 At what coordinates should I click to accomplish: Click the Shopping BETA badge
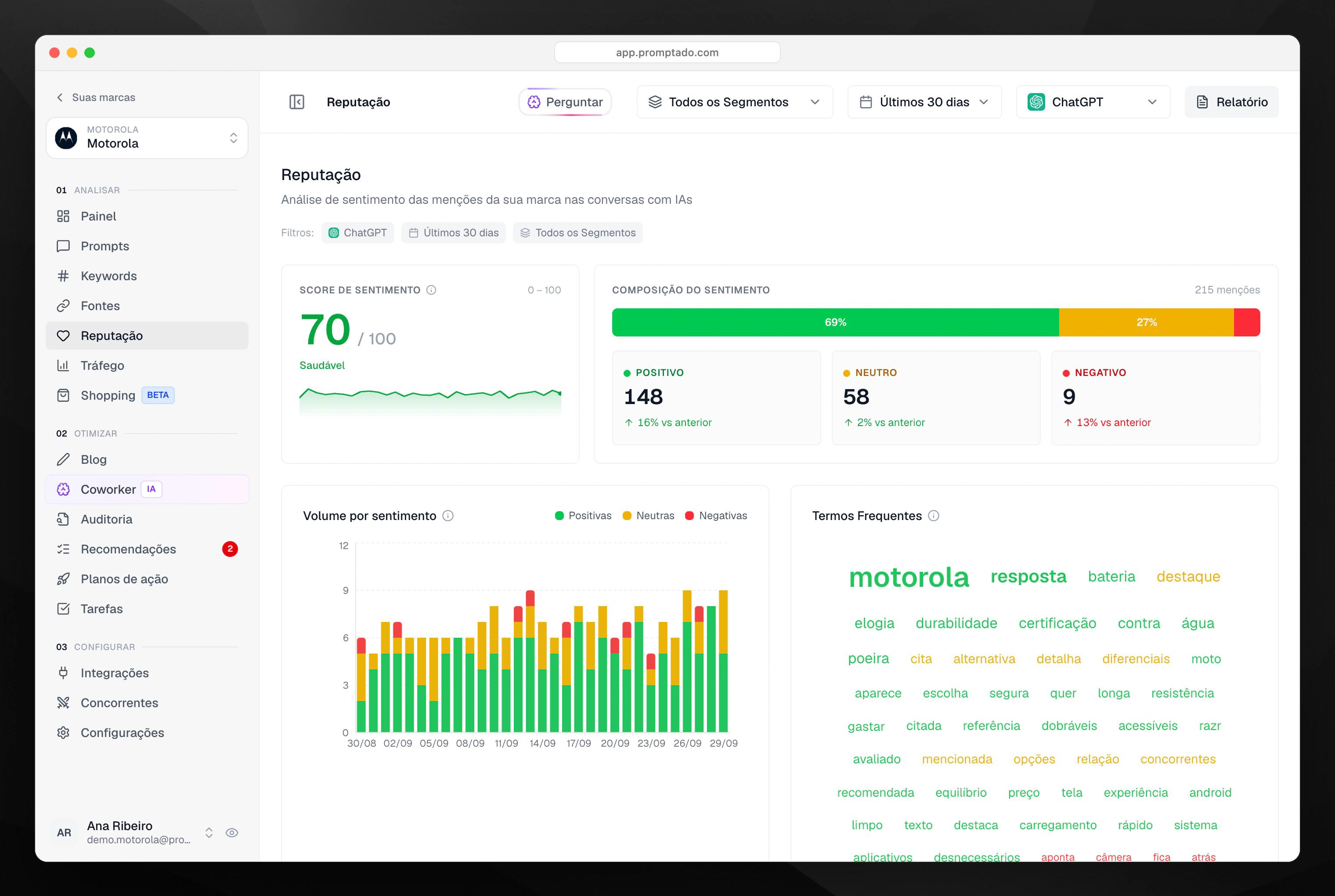158,395
